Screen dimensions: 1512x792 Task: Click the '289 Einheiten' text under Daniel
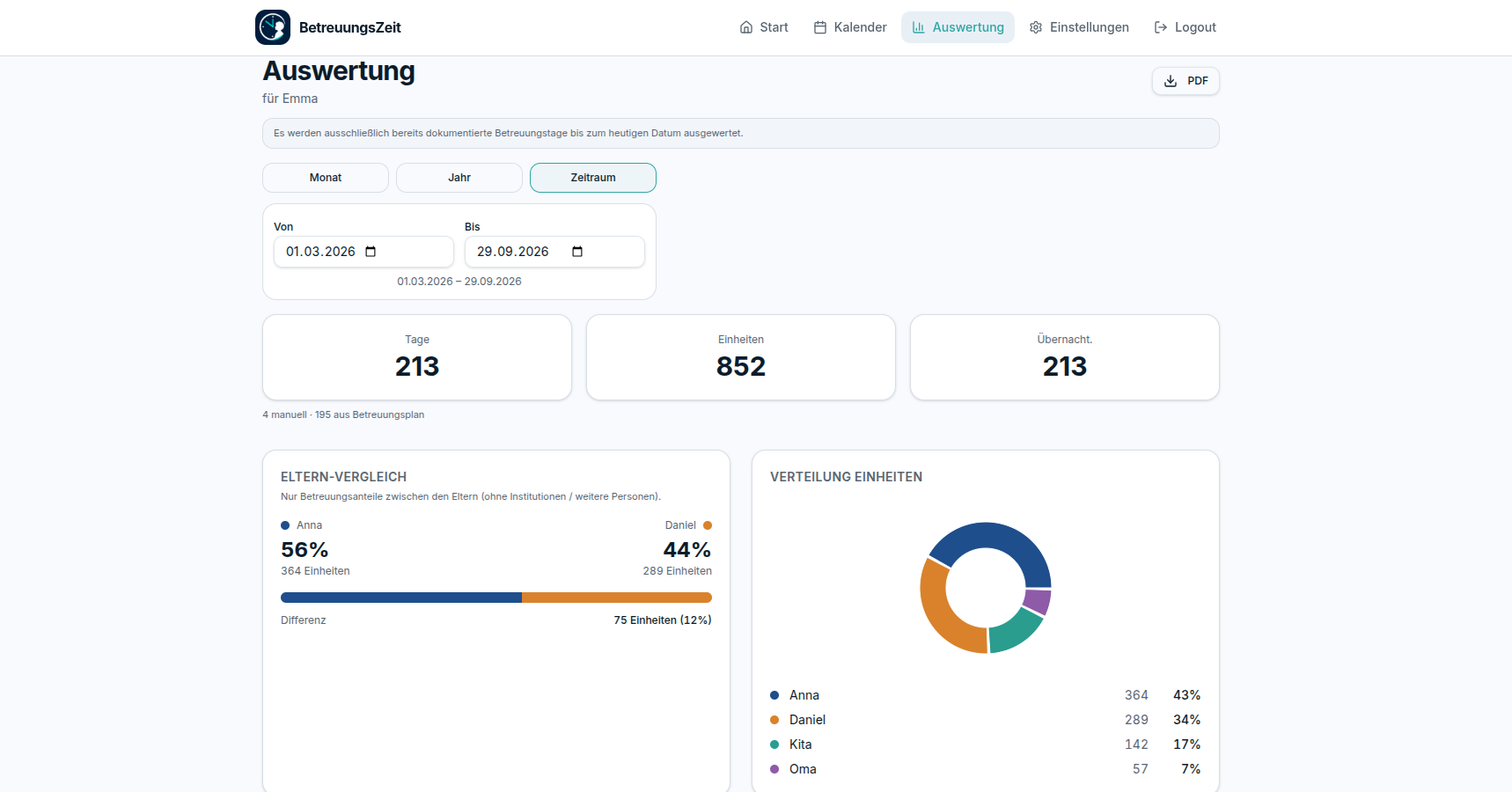coord(678,571)
